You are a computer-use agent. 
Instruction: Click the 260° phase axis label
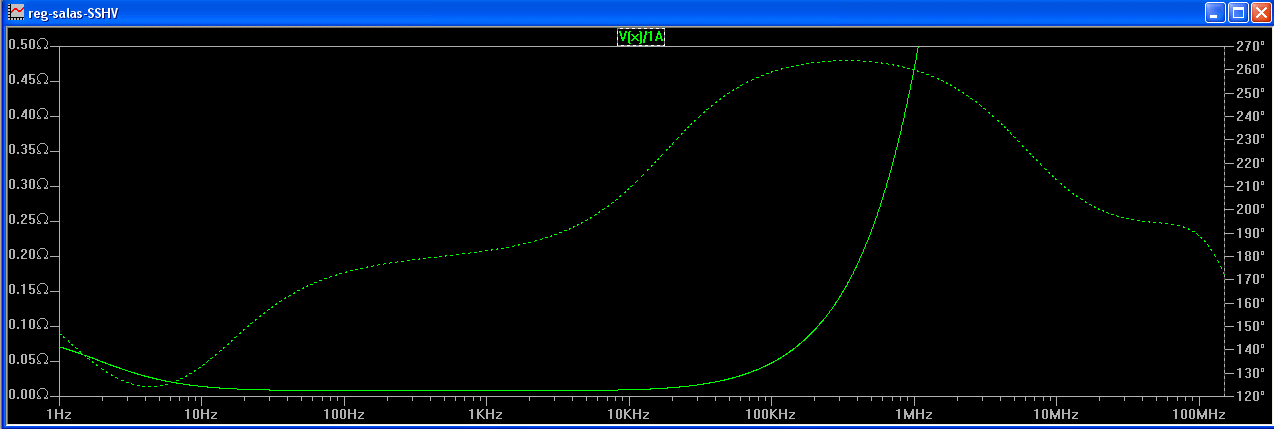[1250, 69]
